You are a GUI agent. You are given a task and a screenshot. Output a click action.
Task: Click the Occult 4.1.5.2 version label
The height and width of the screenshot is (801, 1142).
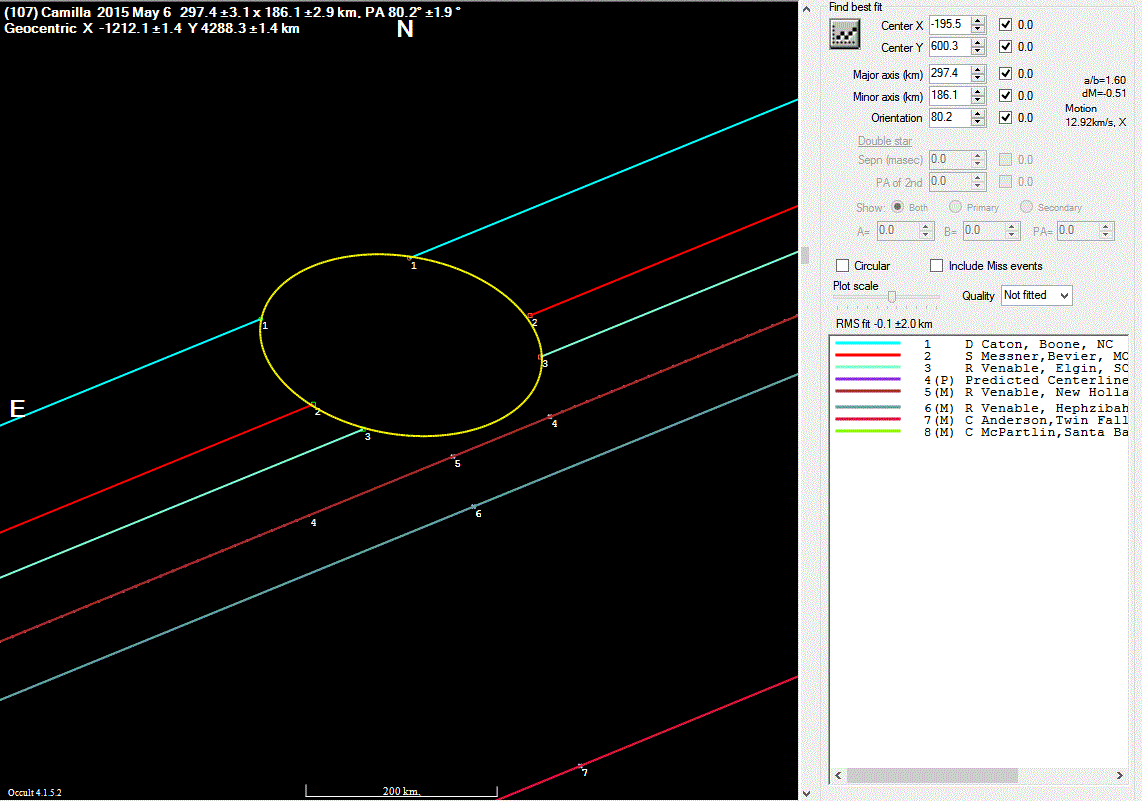tap(35, 792)
